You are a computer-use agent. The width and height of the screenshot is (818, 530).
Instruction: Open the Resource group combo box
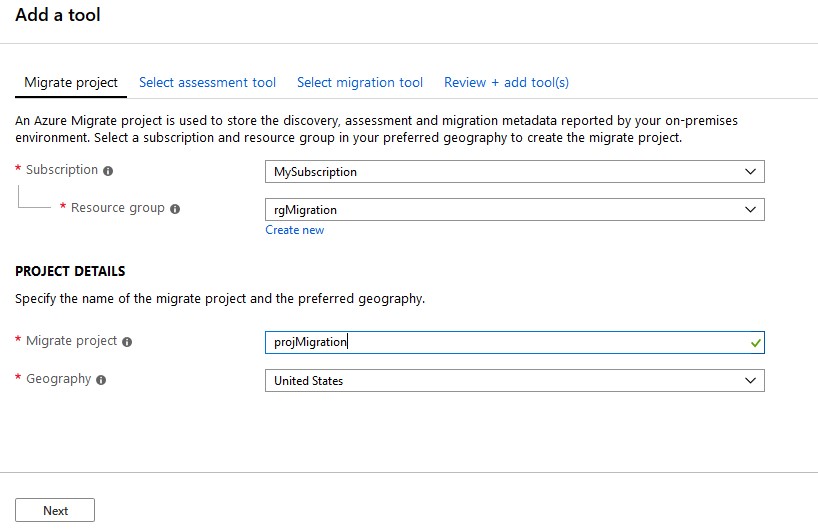(514, 210)
